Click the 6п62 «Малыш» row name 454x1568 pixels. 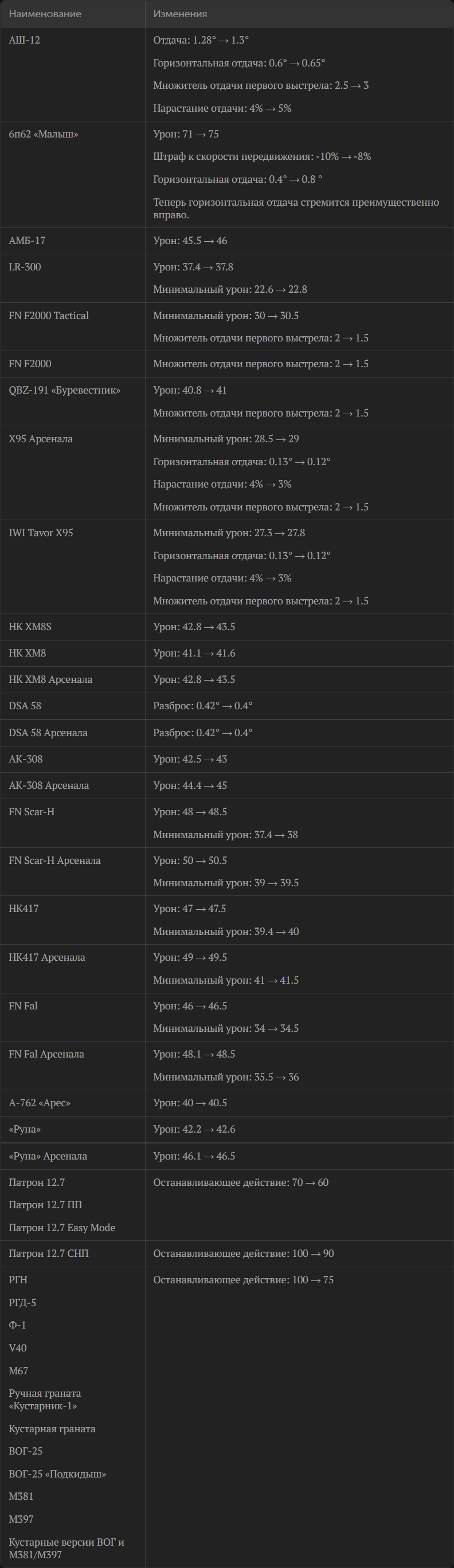coord(43,134)
